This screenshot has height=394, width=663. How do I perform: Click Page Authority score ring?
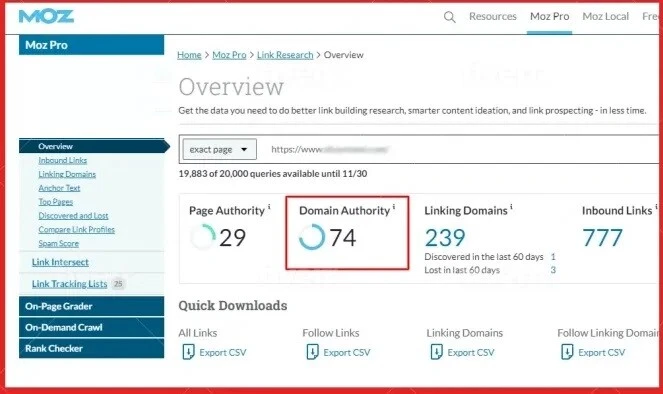coord(203,237)
